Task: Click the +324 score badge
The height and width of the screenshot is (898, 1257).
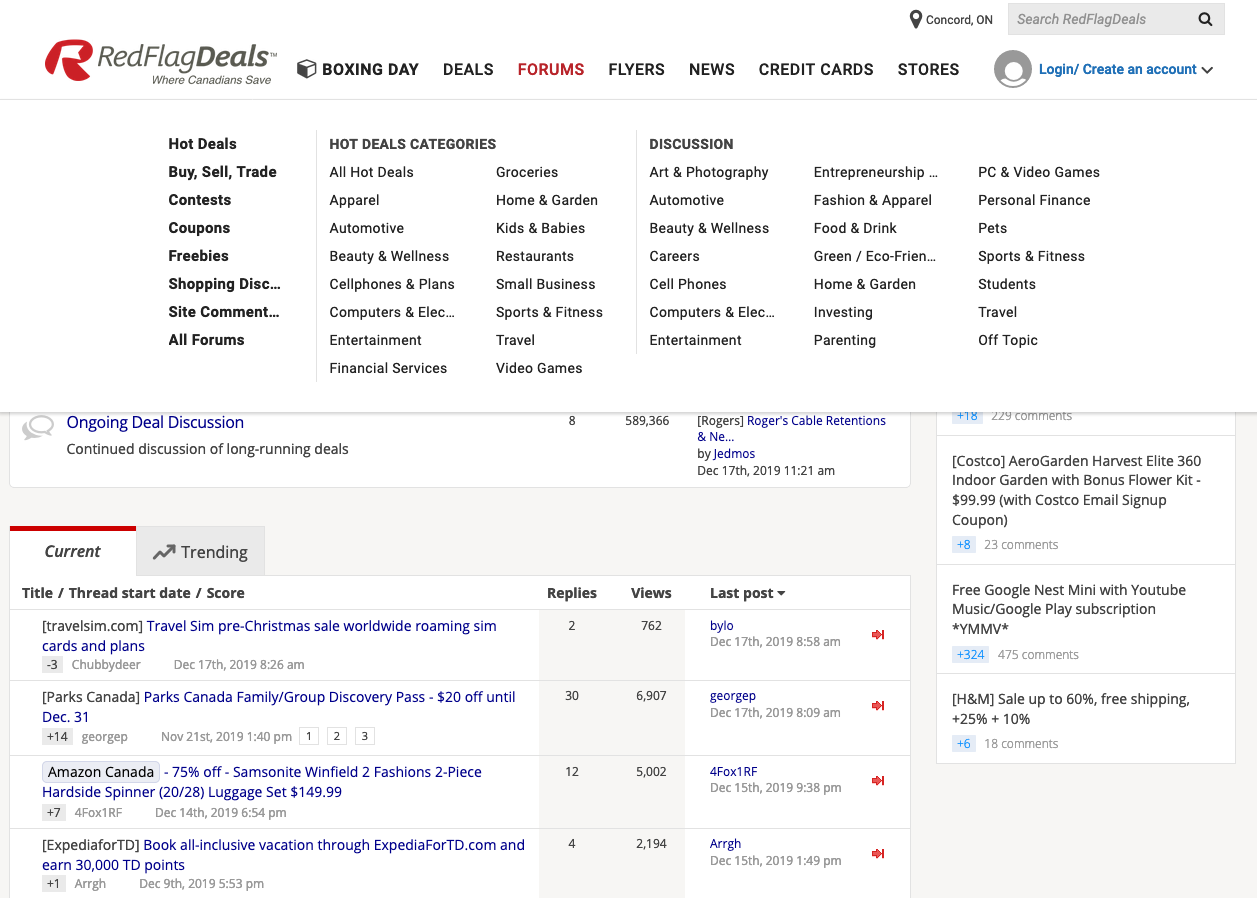Action: pyautogui.click(x=969, y=655)
